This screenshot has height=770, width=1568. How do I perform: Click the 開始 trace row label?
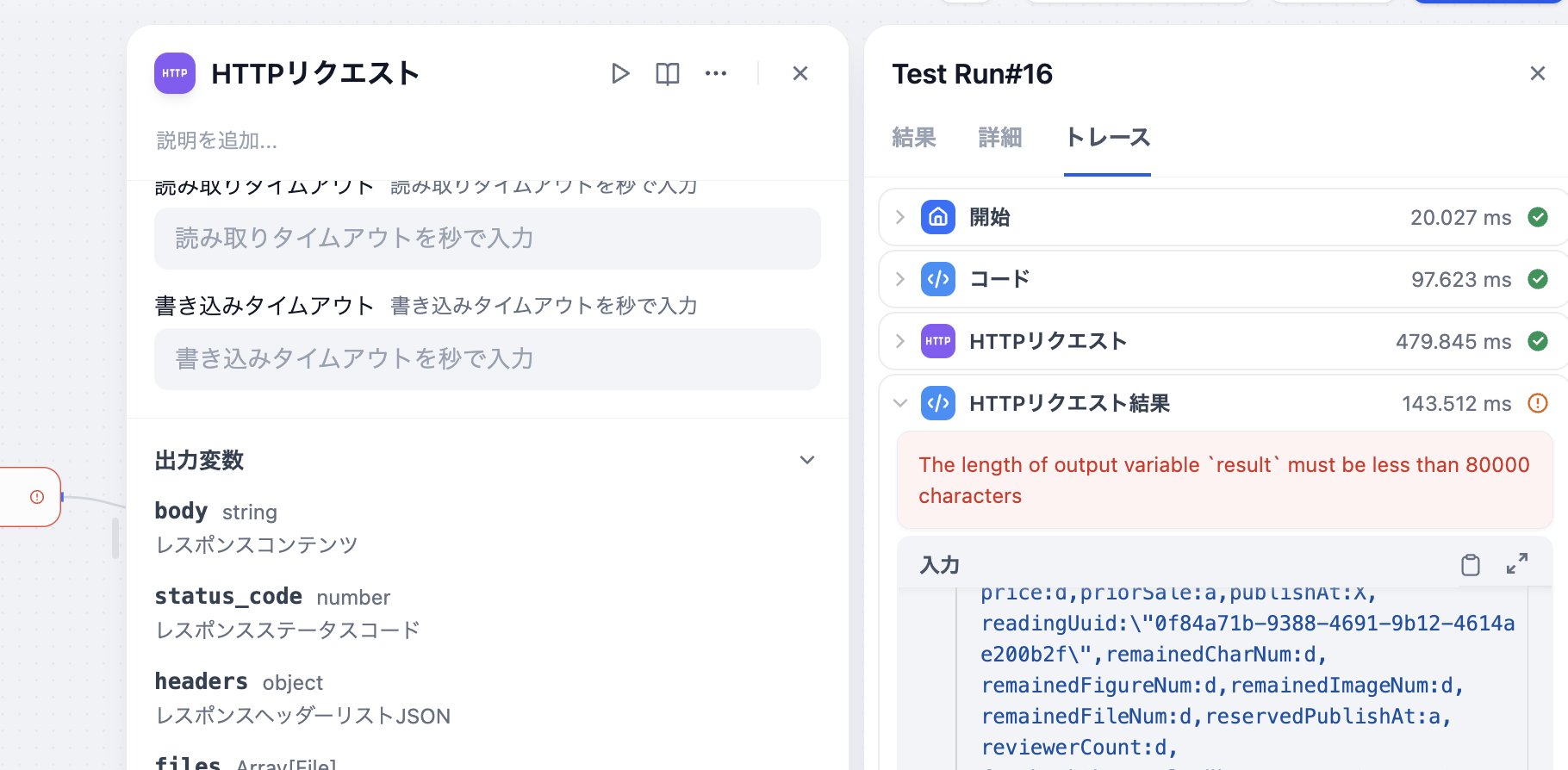click(990, 217)
